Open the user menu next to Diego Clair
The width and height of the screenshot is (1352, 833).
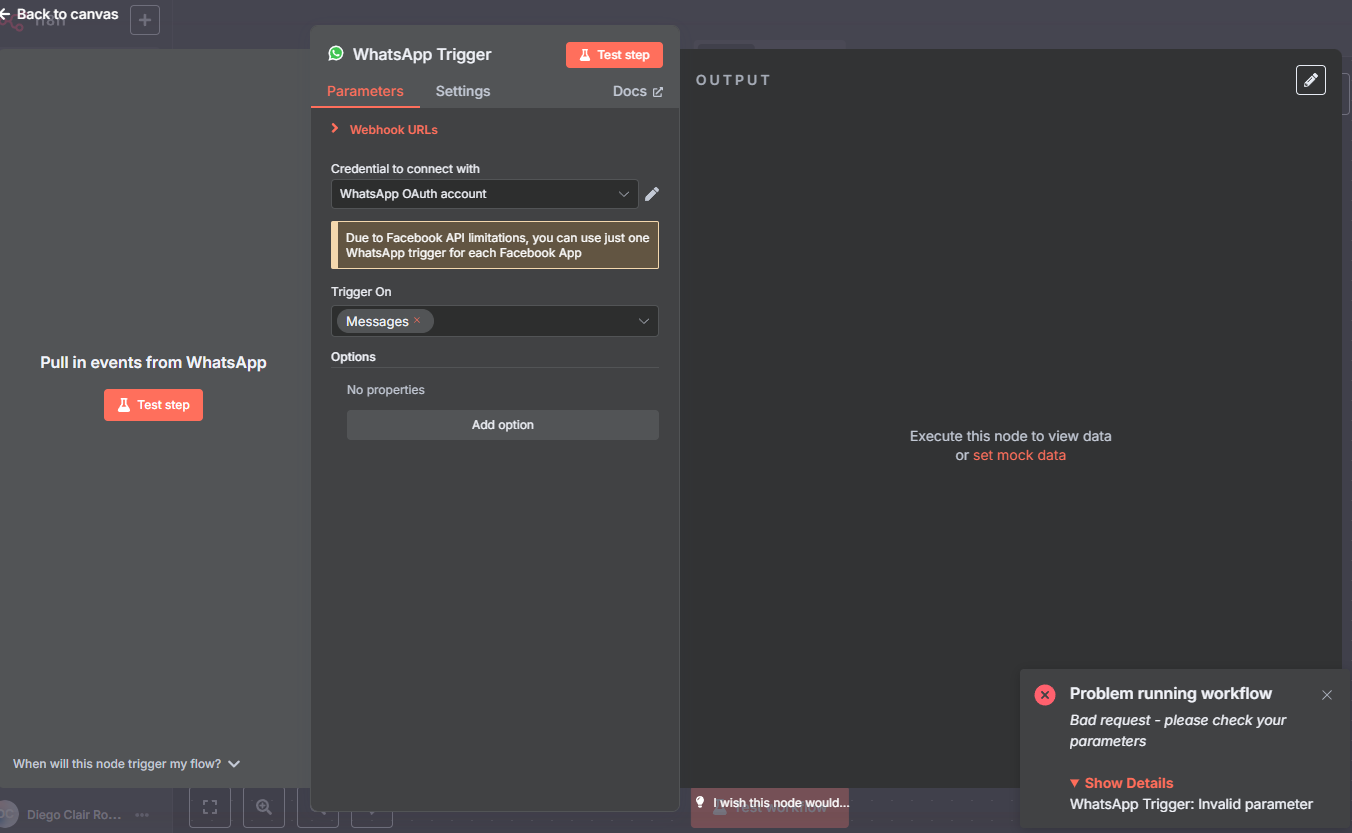tap(142, 815)
